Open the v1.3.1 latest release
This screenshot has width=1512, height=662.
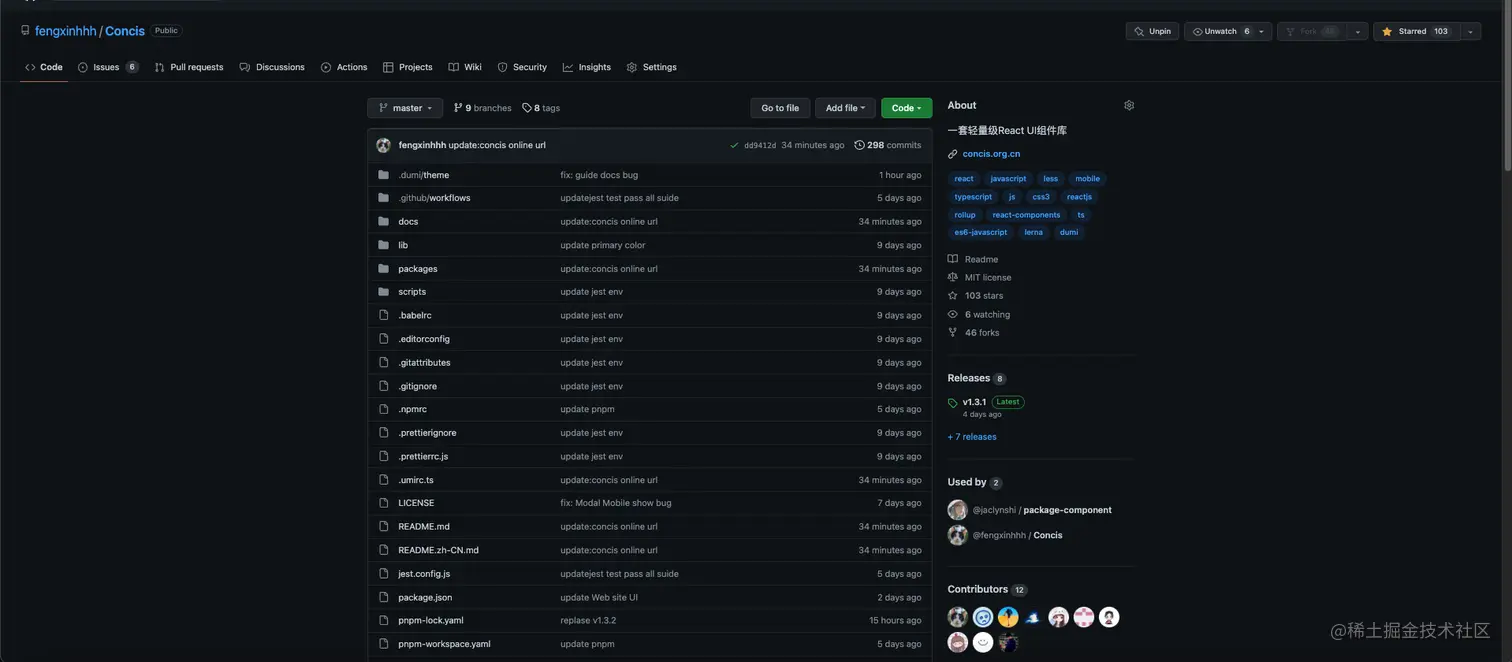pyautogui.click(x=974, y=402)
